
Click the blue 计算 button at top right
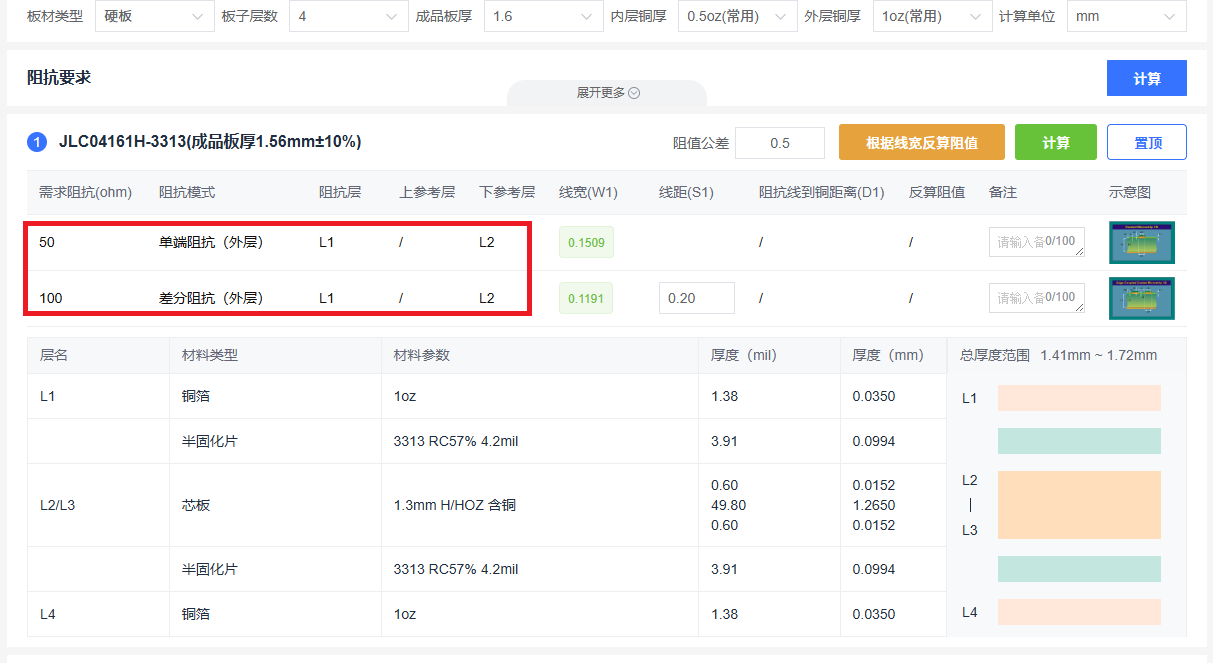click(1146, 78)
